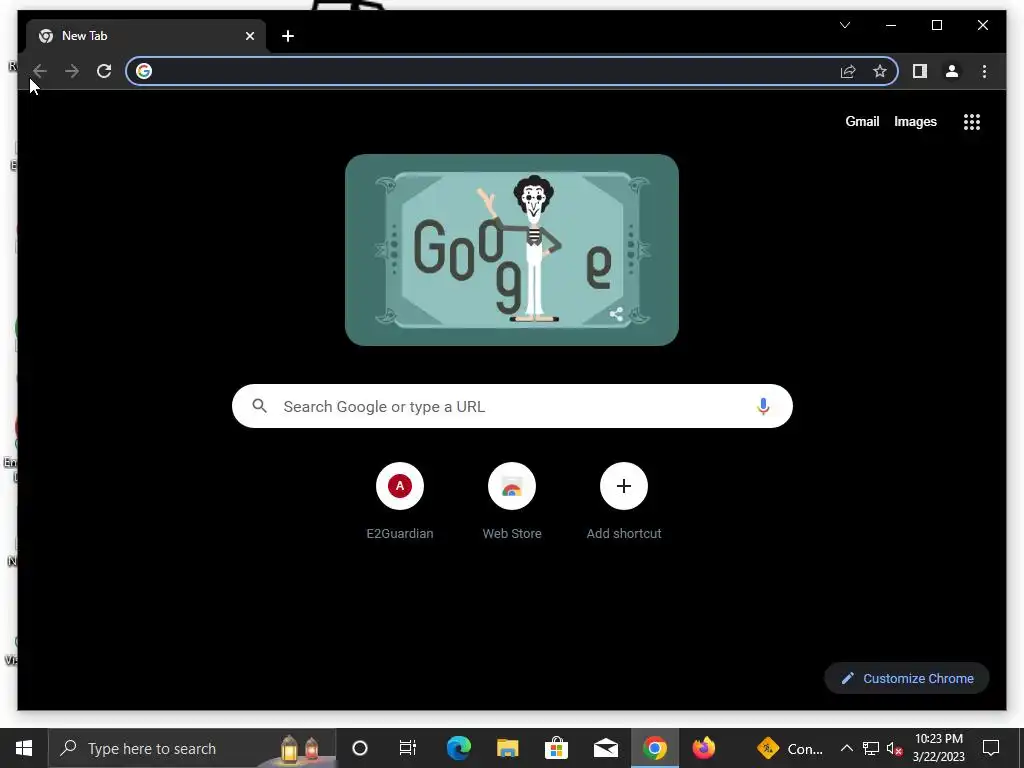Click the browser back arrow
The width and height of the screenshot is (1024, 768).
coord(40,71)
